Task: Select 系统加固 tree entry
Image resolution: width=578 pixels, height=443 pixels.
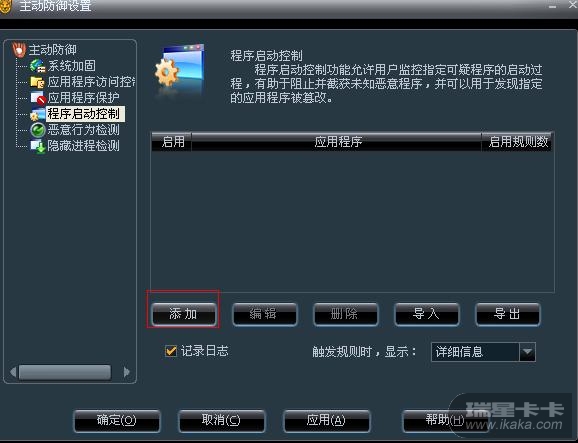Action: coord(72,66)
